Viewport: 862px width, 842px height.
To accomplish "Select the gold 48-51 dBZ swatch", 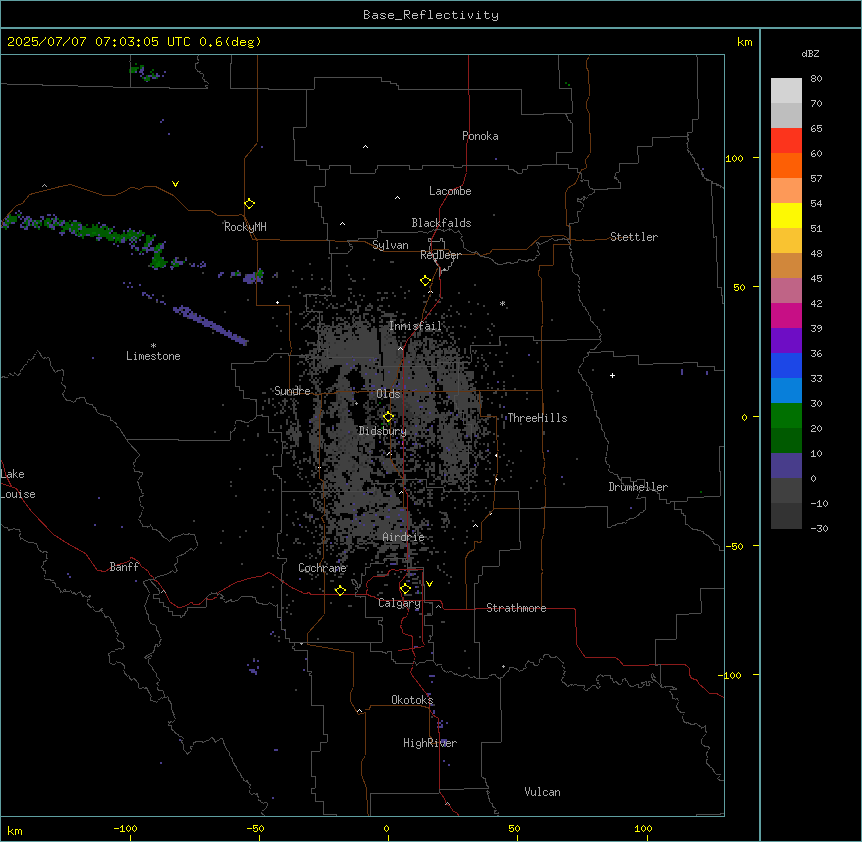I will click(x=786, y=240).
